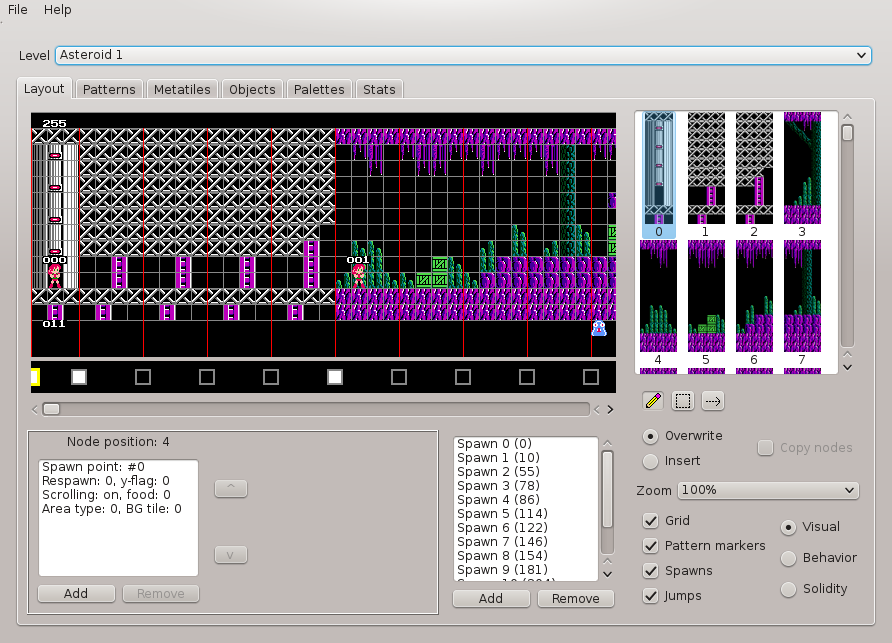The height and width of the screenshot is (643, 892).
Task: Switch to the Metatiles tab
Action: 181,89
